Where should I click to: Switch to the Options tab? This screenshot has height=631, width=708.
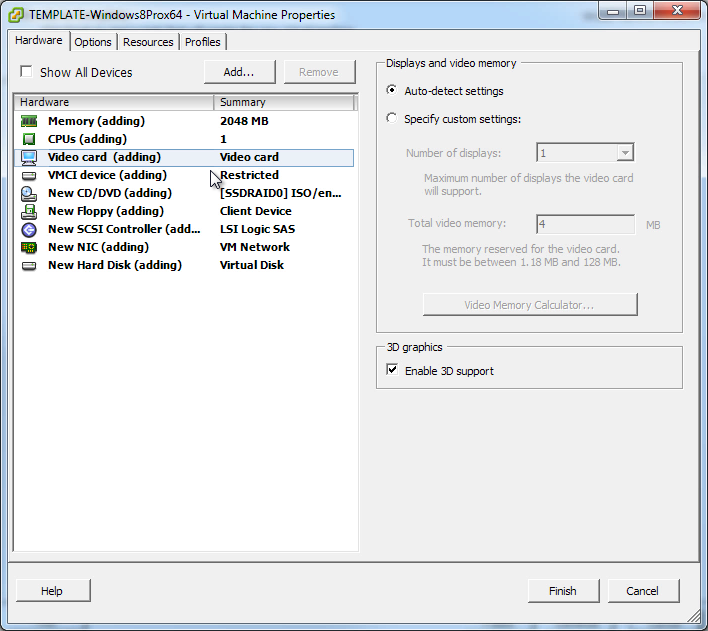93,42
